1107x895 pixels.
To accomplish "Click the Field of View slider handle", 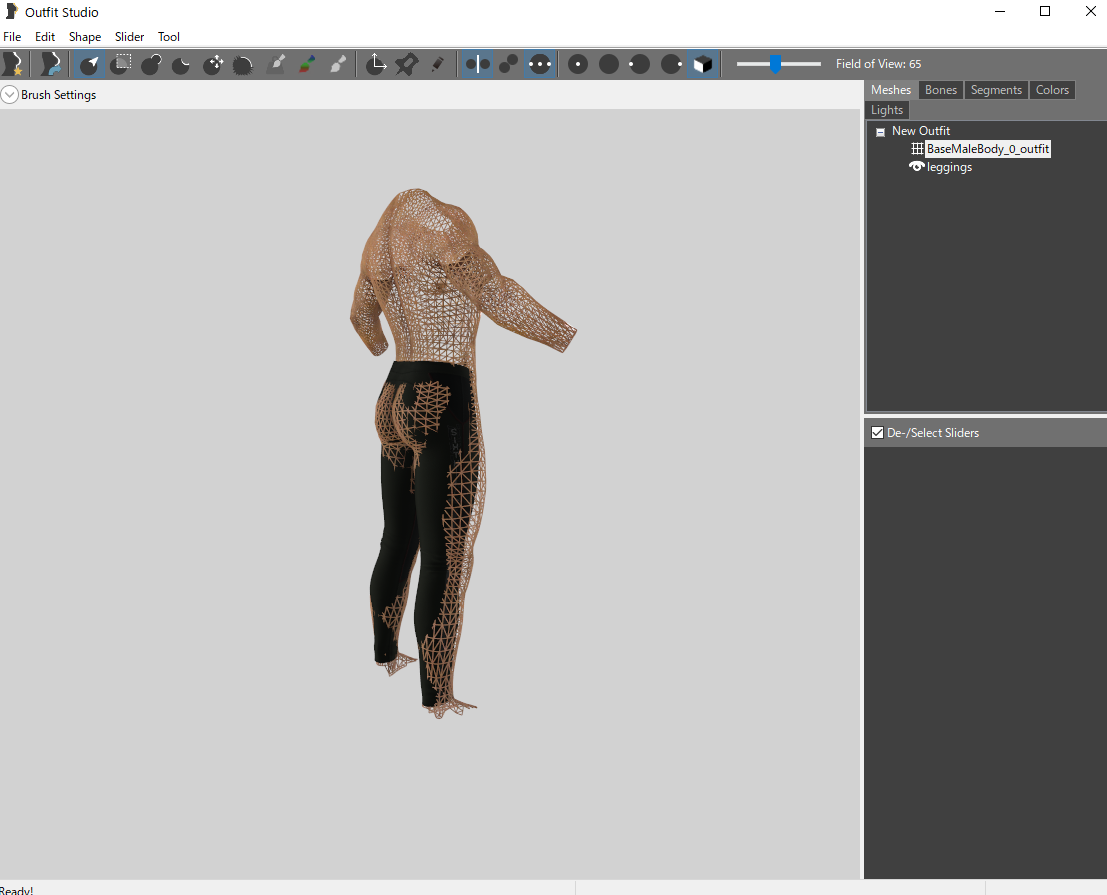I will (775, 64).
